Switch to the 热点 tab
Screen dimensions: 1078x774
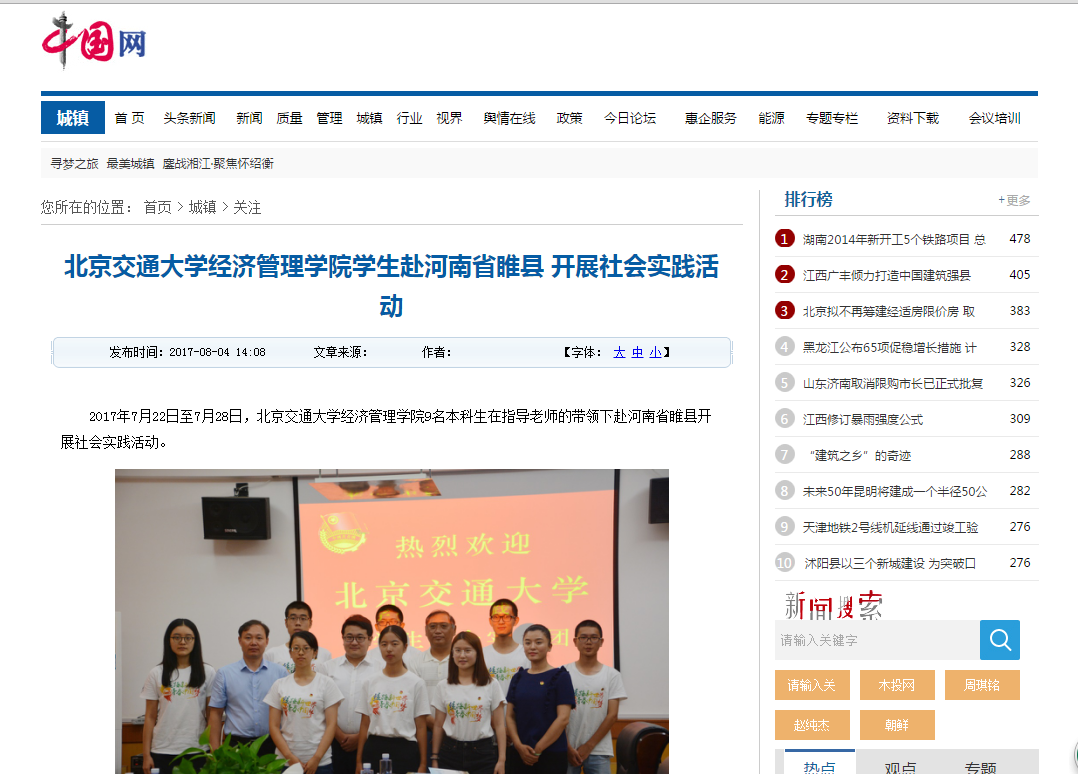(x=820, y=764)
